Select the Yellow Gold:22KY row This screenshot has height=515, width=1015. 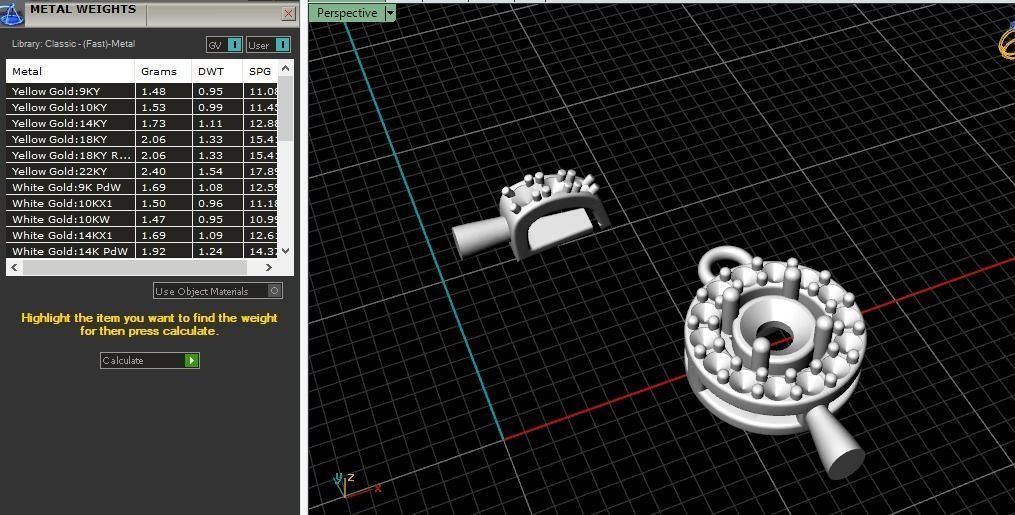pos(142,171)
